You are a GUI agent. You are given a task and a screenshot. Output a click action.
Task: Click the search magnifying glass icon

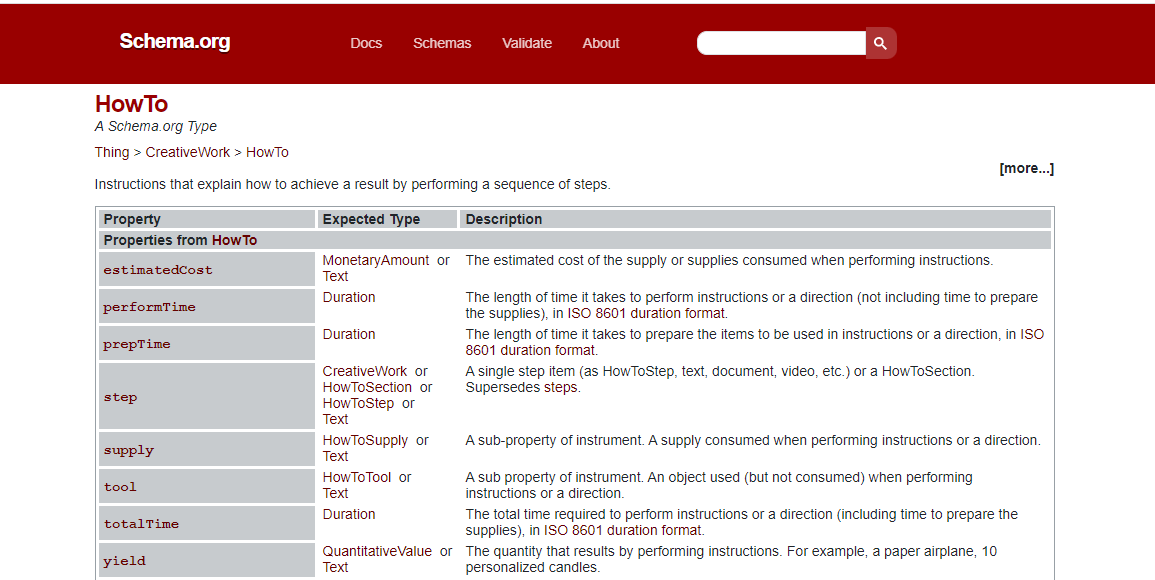click(879, 43)
